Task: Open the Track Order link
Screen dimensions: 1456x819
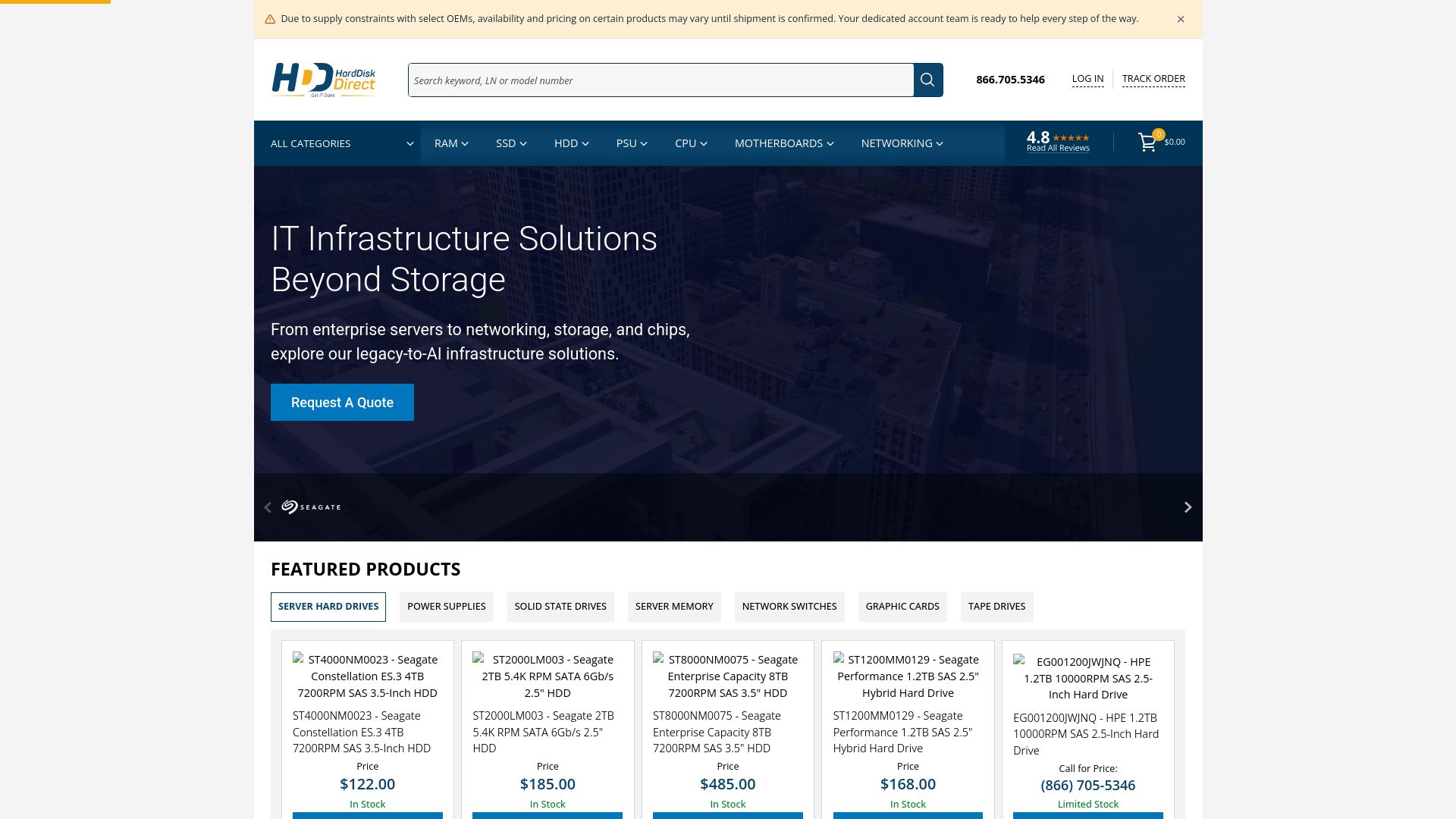Action: pos(1153,79)
